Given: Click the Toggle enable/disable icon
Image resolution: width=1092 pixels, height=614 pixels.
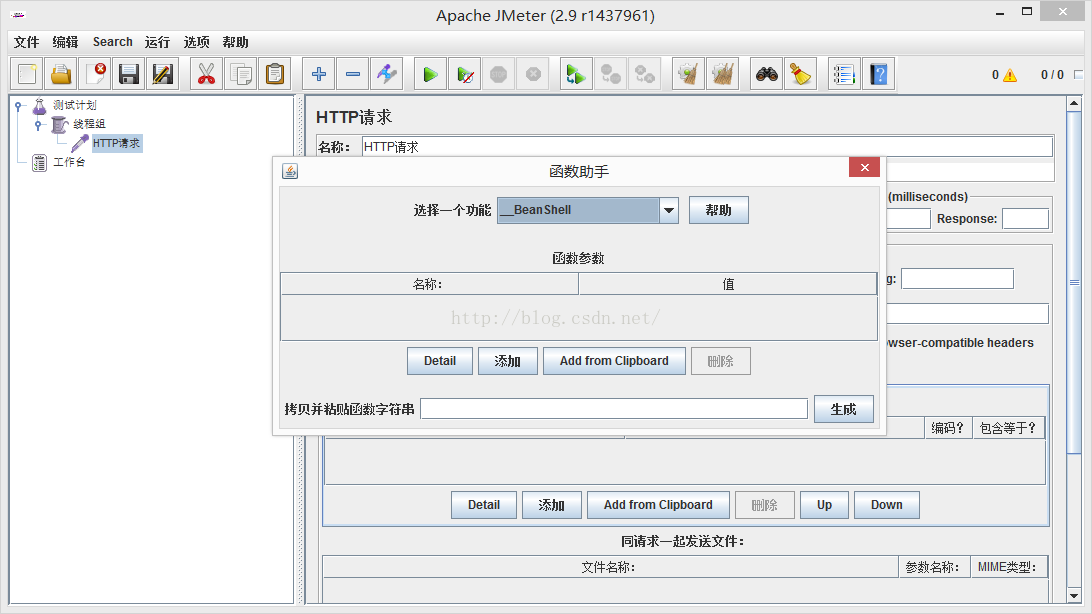Looking at the screenshot, I should coord(387,74).
